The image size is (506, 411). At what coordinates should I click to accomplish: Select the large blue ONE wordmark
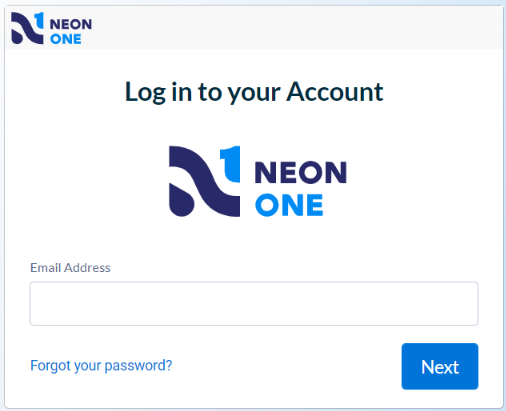point(289,205)
